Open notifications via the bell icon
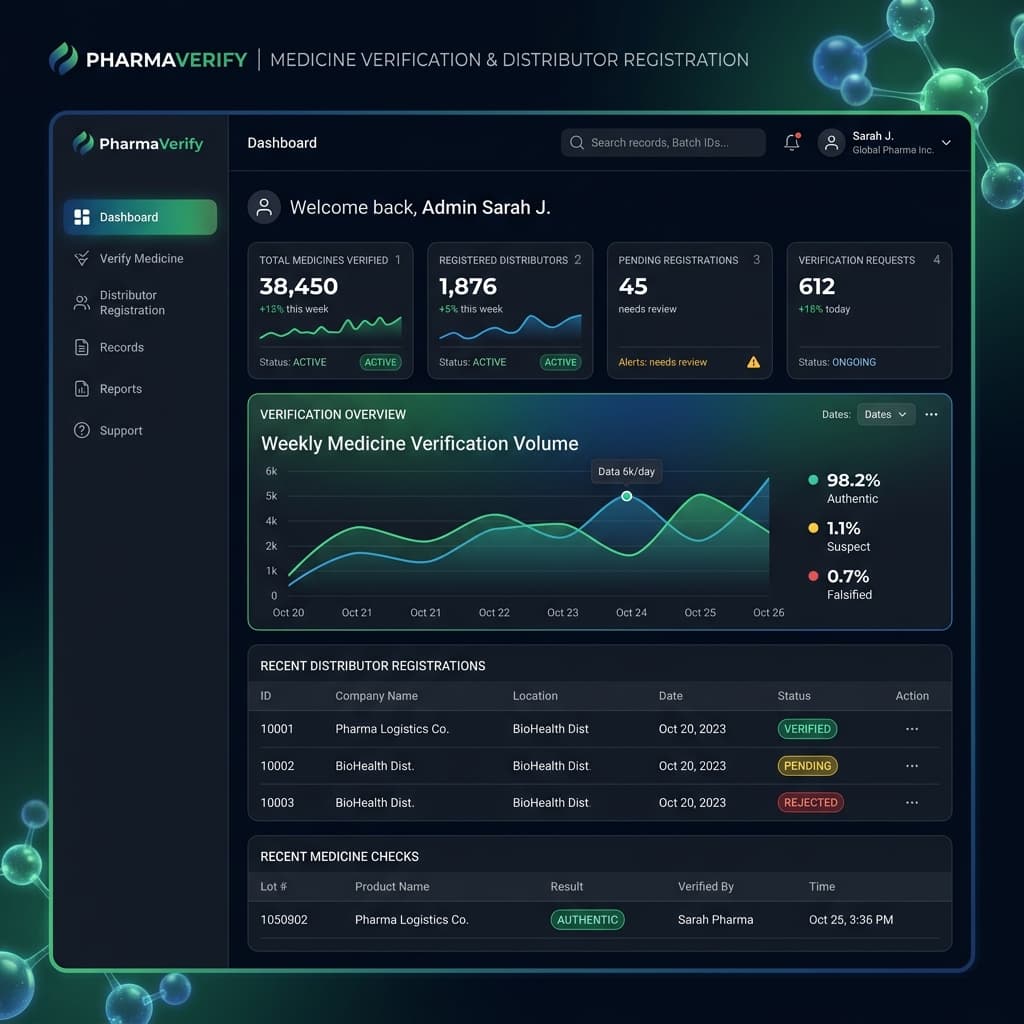 792,142
